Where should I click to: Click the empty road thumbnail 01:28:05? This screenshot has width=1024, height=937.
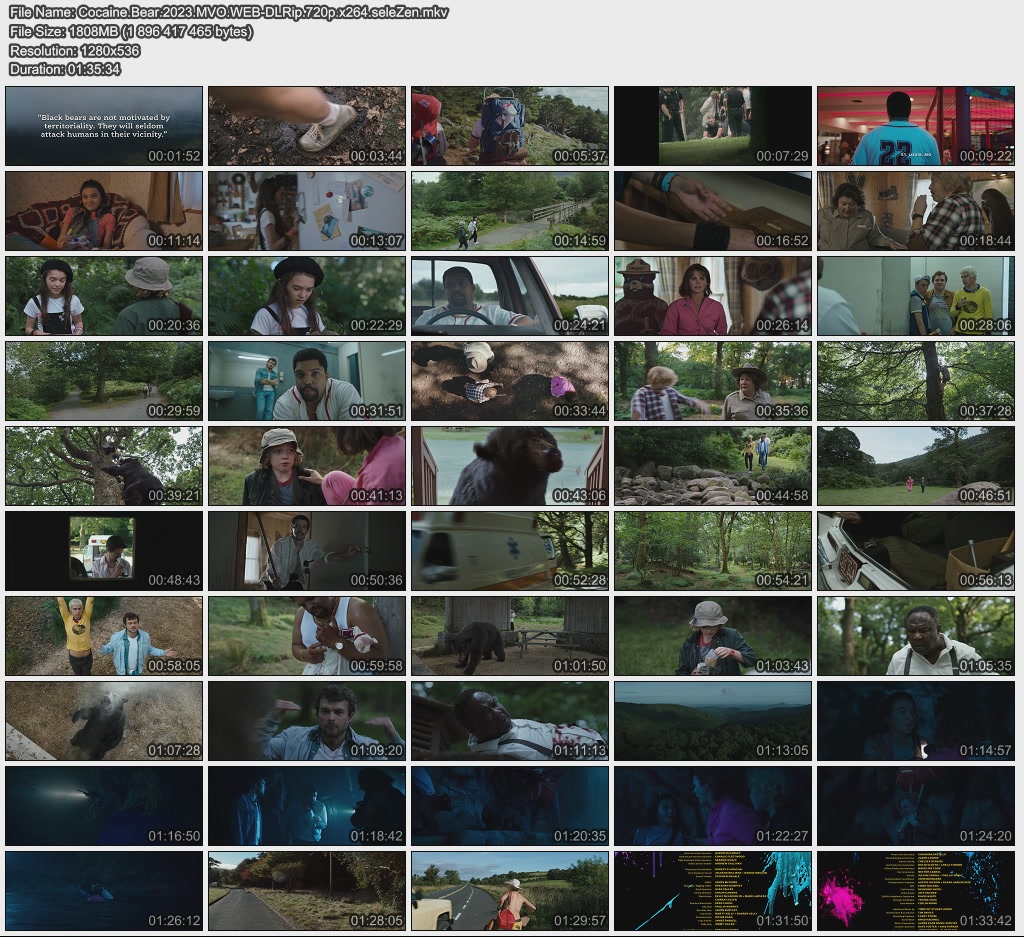click(307, 891)
